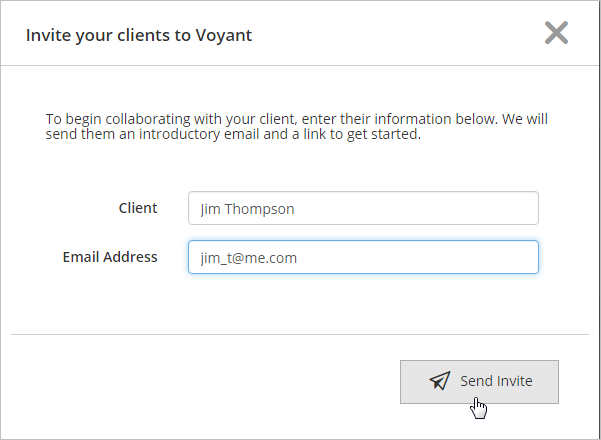Click the Client field label
Image resolution: width=601 pixels, height=440 pixels.
[138, 208]
